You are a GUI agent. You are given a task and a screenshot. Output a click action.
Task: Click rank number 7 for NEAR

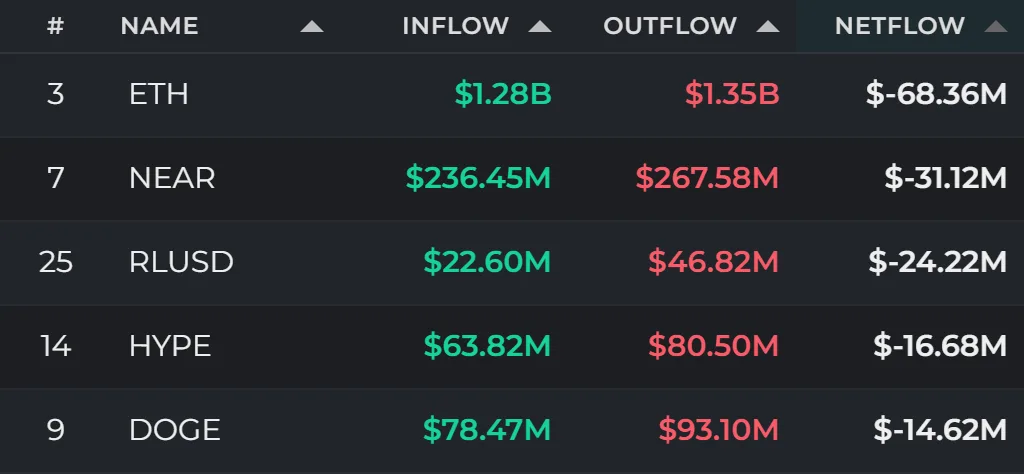[56, 178]
